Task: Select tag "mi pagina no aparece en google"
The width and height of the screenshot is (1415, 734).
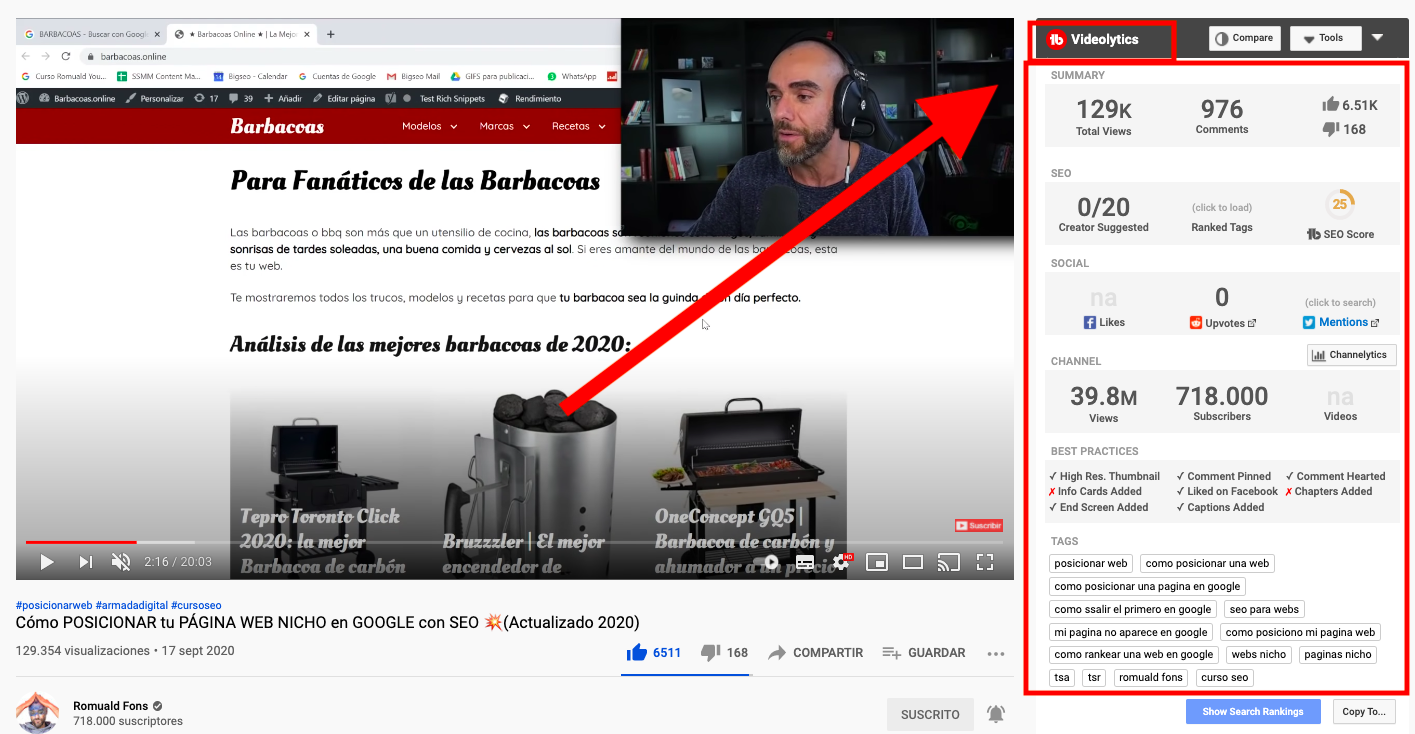Action: [x=1131, y=633]
